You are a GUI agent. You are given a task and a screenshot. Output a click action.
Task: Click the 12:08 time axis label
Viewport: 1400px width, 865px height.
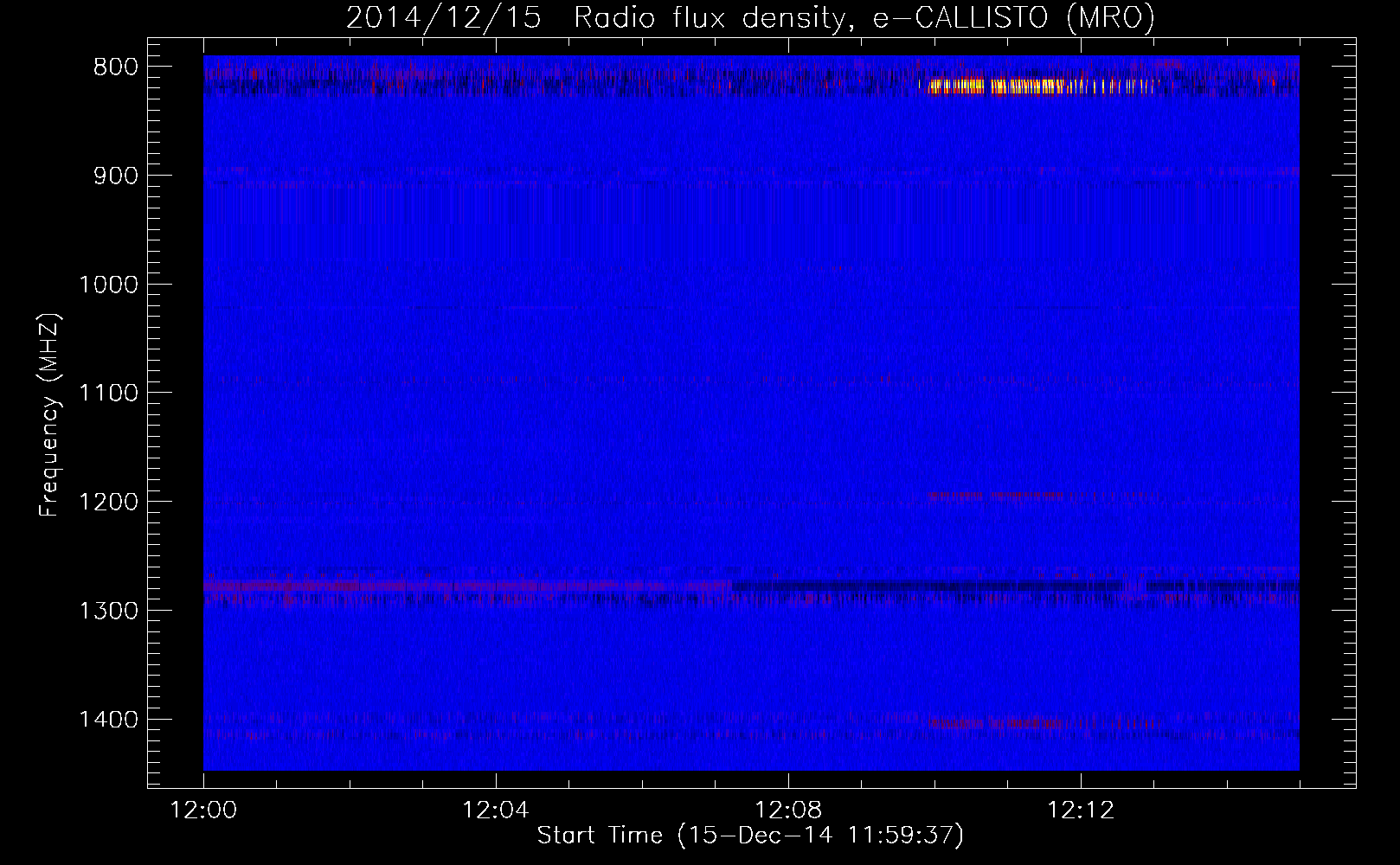click(788, 811)
